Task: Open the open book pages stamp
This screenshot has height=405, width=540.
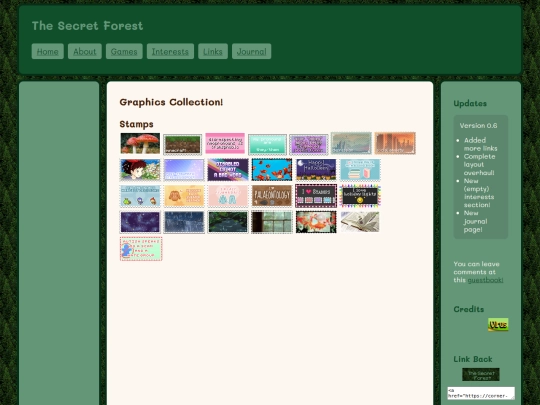Action: (360, 222)
